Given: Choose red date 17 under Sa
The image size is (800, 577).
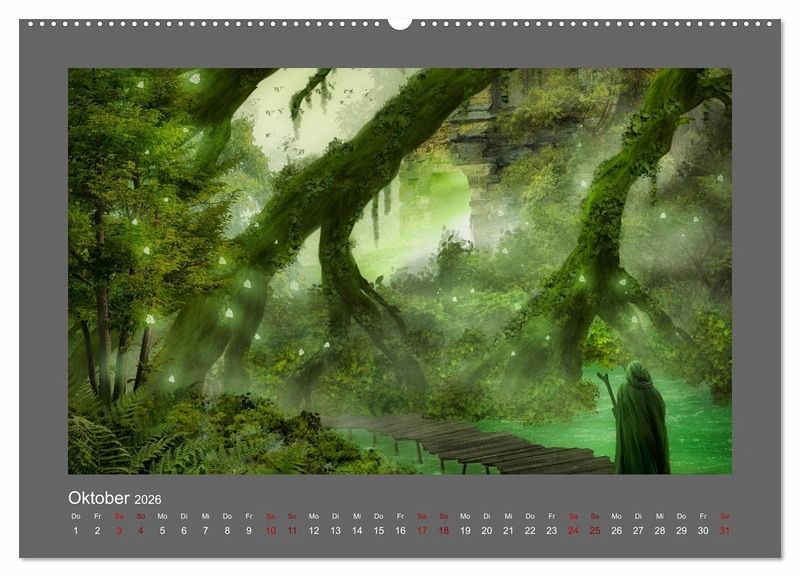Looking at the screenshot, I should pyautogui.click(x=422, y=531).
